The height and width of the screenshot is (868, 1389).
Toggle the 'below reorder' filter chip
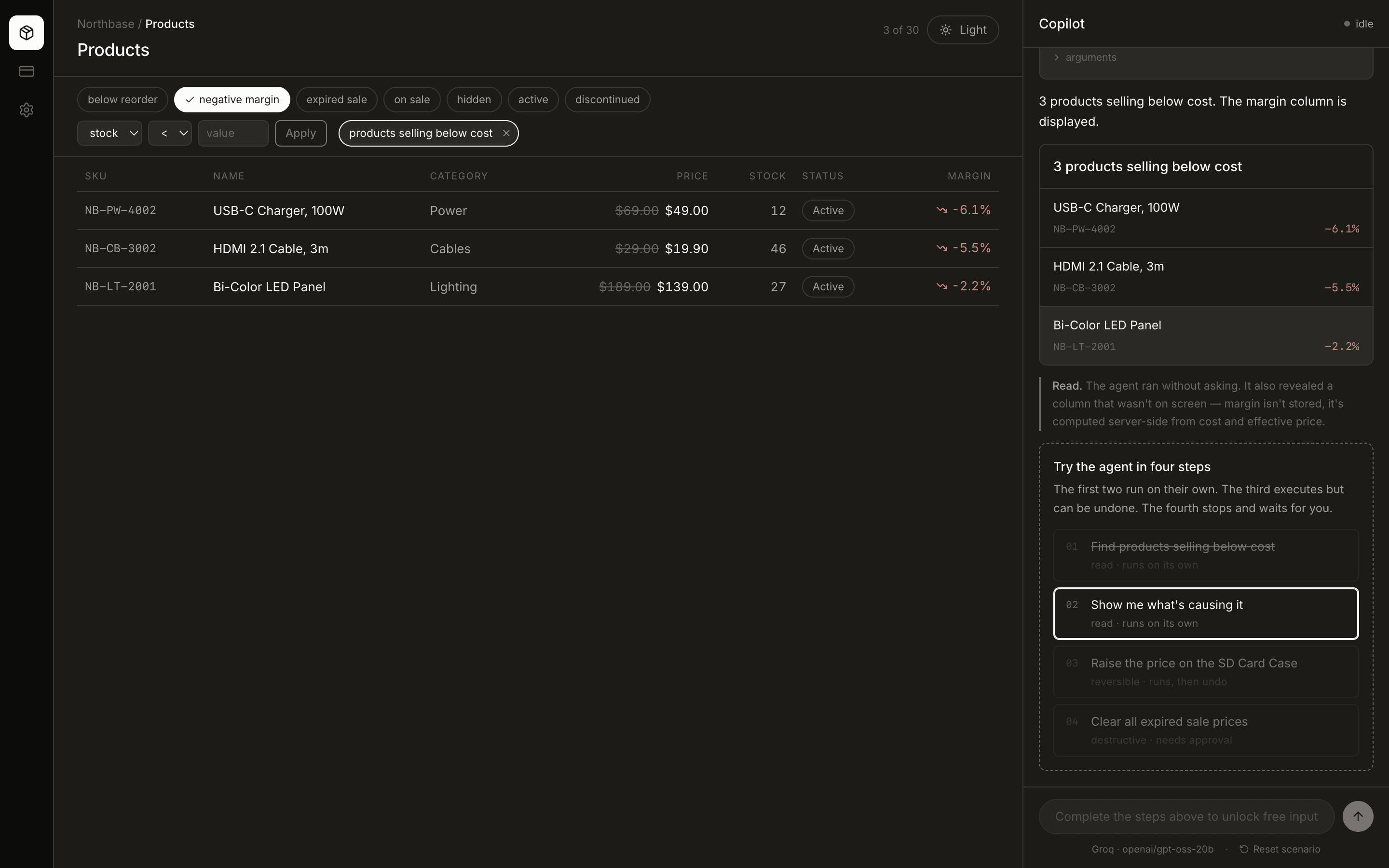[122, 99]
